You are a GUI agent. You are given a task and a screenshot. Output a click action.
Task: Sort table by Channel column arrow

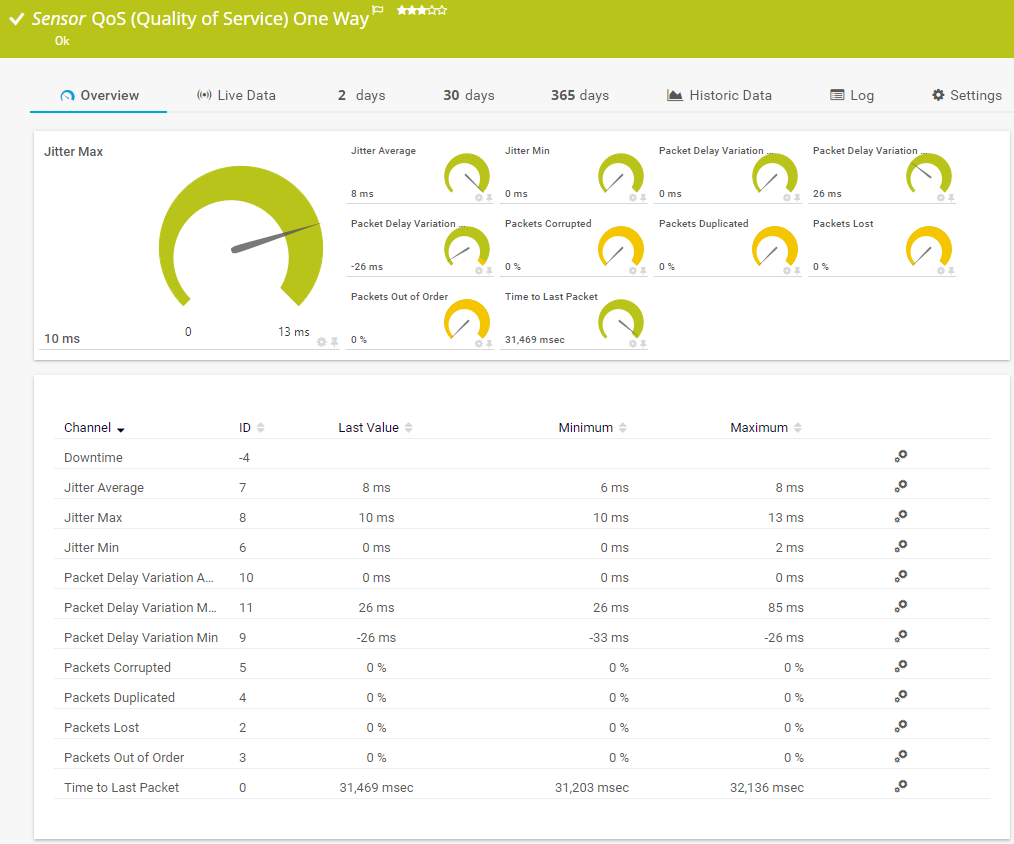coord(121,429)
